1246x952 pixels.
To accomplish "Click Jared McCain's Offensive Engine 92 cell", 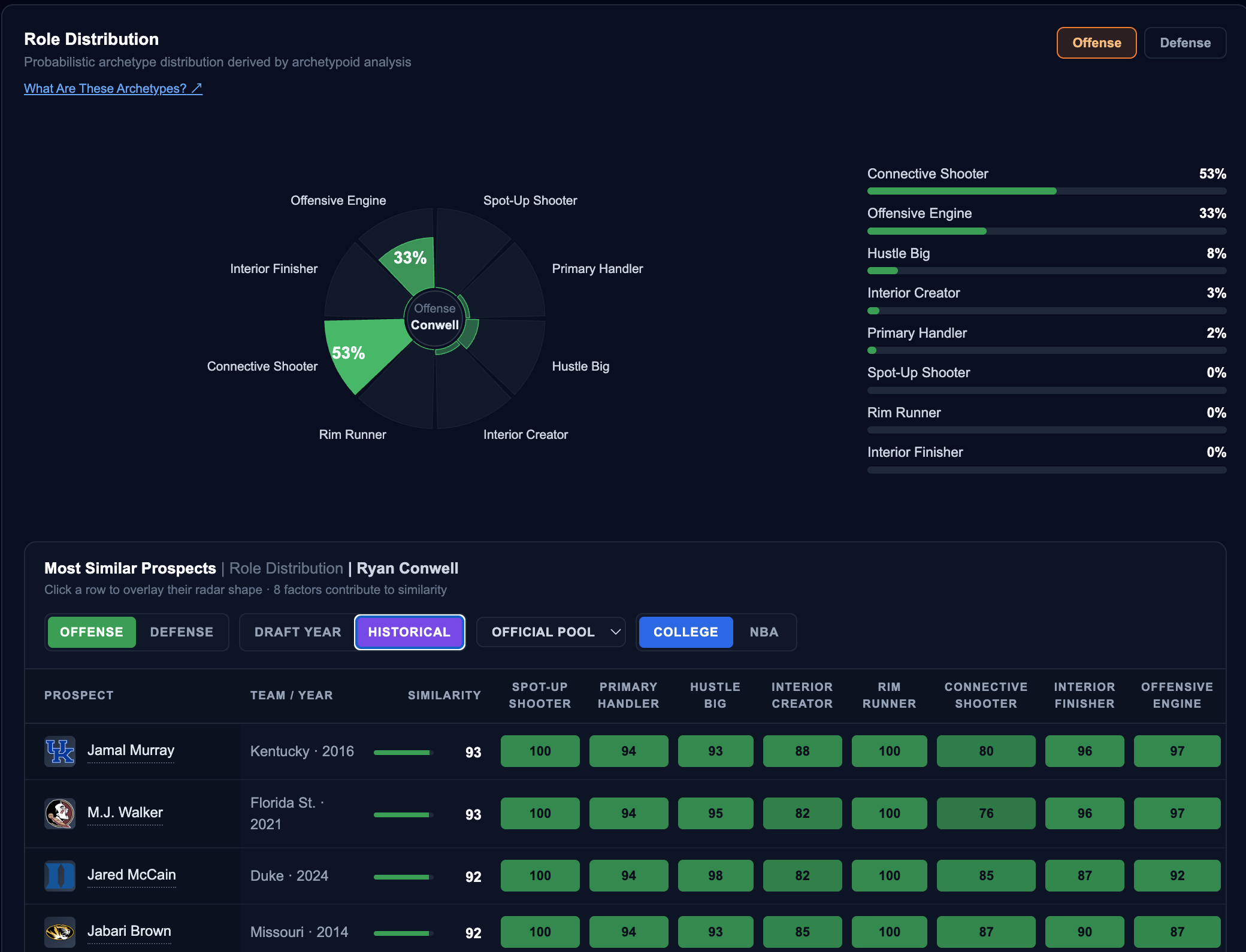I will [1177, 875].
